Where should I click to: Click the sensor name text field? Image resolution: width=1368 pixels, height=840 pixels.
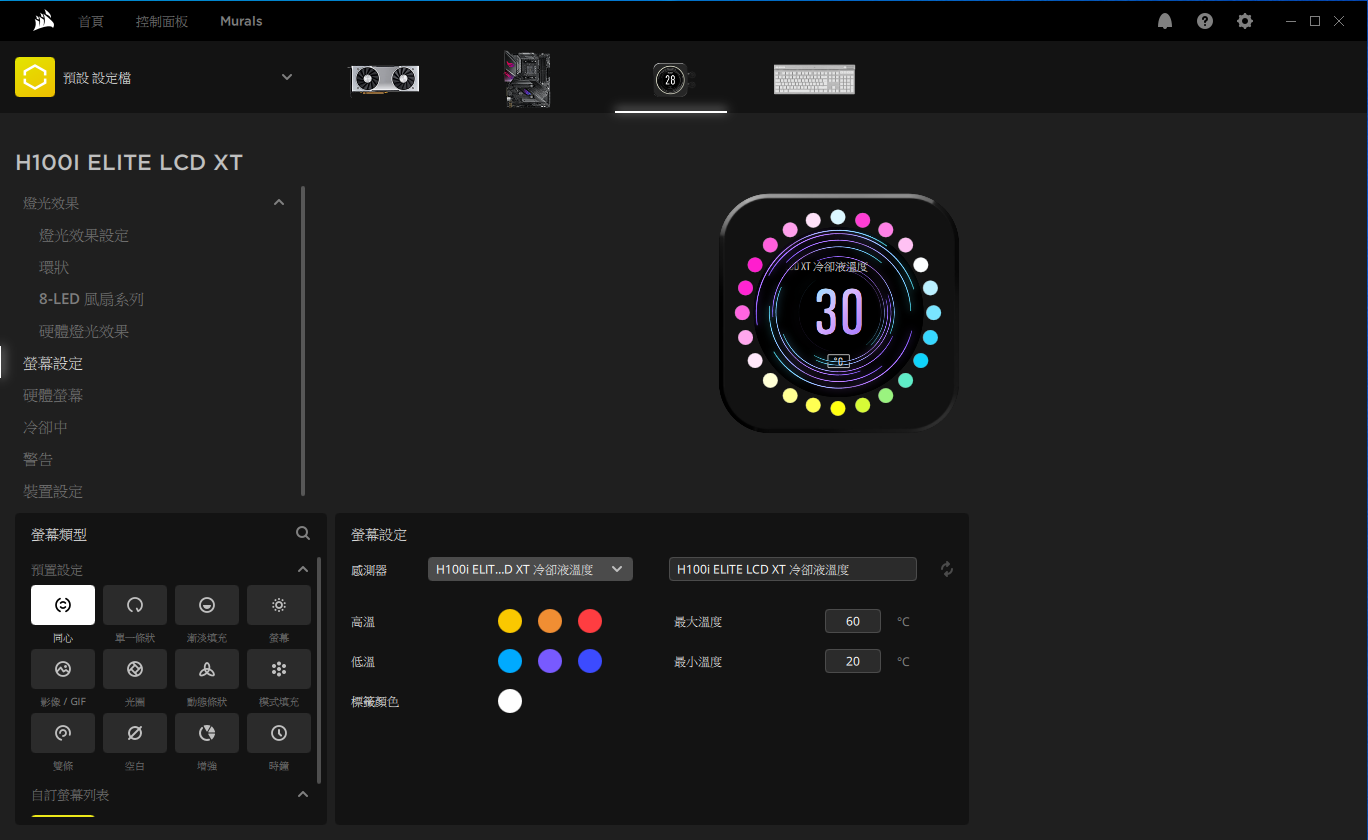coord(793,569)
